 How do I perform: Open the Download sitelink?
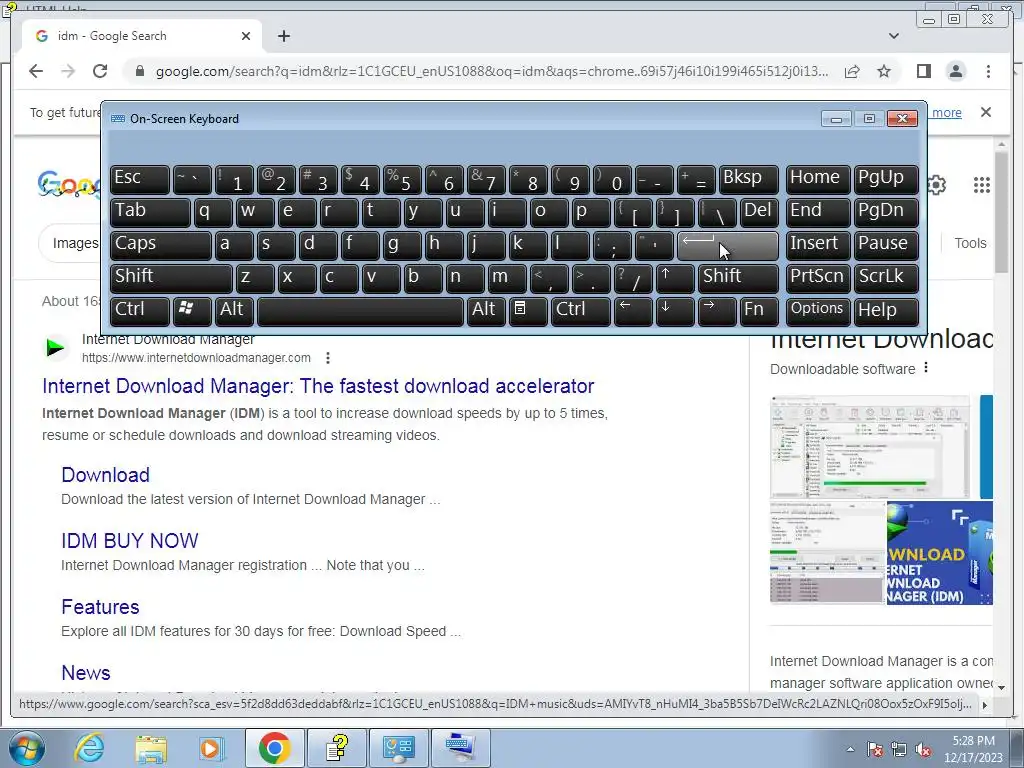pos(105,475)
